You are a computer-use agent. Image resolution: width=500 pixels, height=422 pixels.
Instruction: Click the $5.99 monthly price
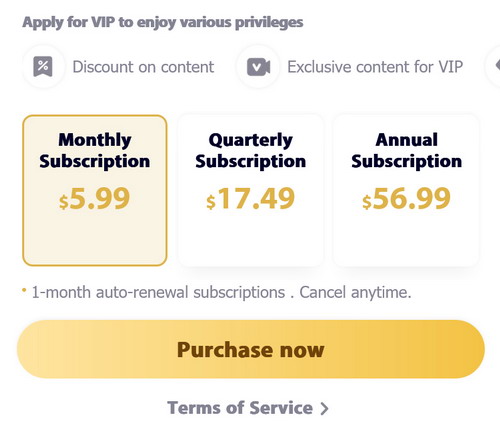[x=94, y=199]
